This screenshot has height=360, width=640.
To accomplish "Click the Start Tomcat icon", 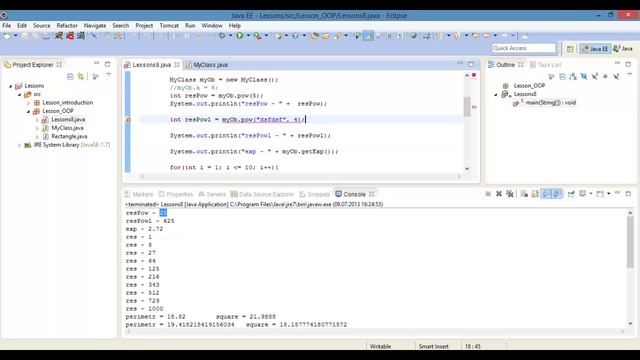I will point(59,36).
